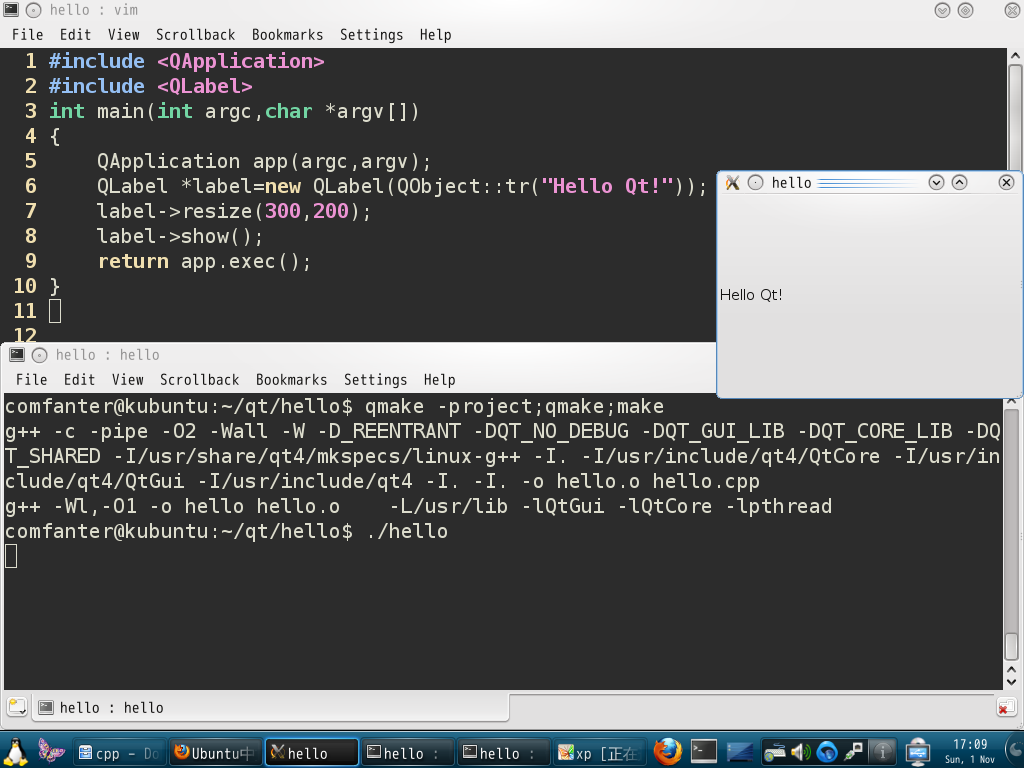Switch to the 'cpp - Do' taskbar entry
Viewport: 1024px width, 768px height.
pos(119,753)
